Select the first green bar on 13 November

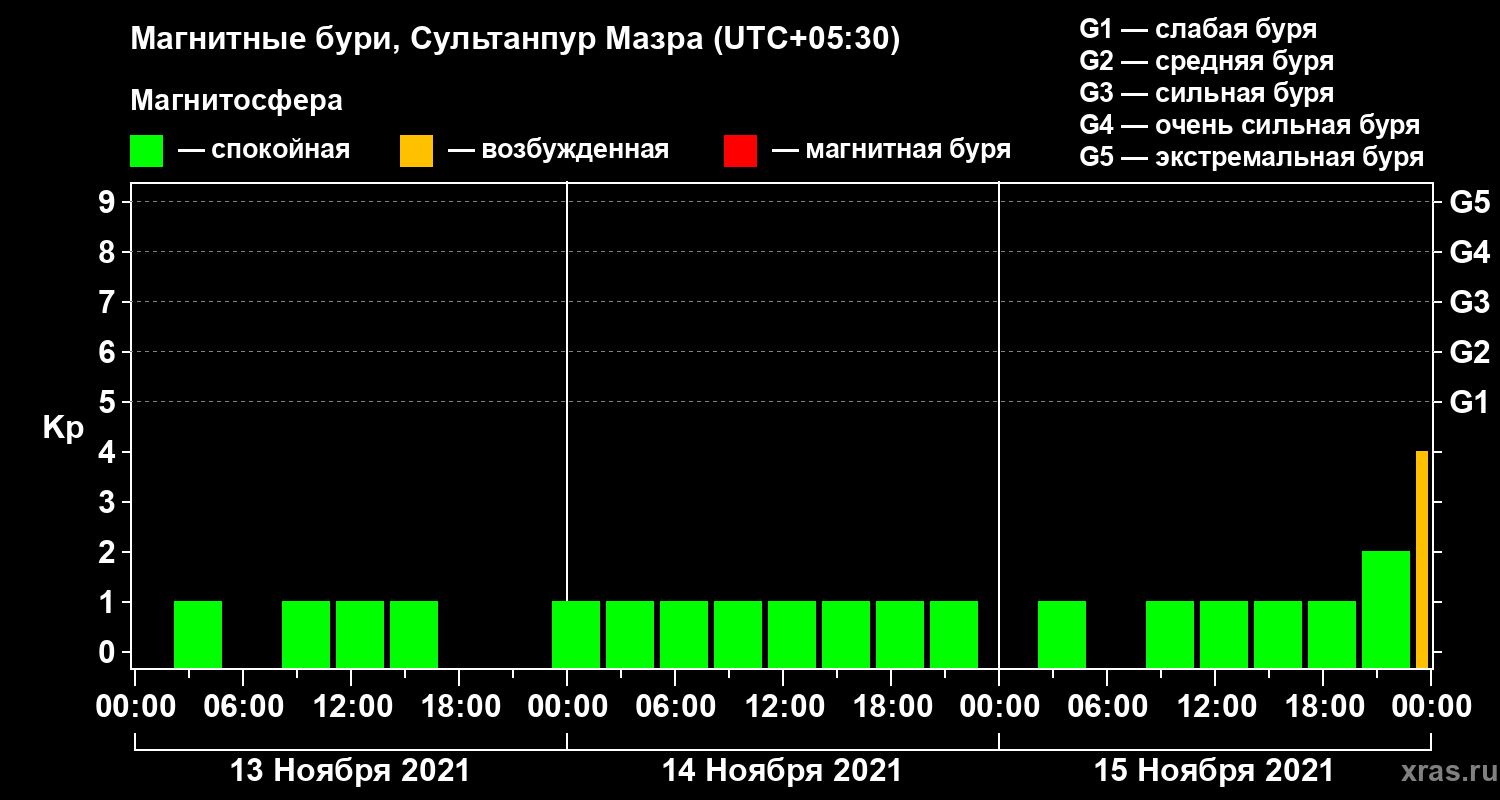pos(198,634)
